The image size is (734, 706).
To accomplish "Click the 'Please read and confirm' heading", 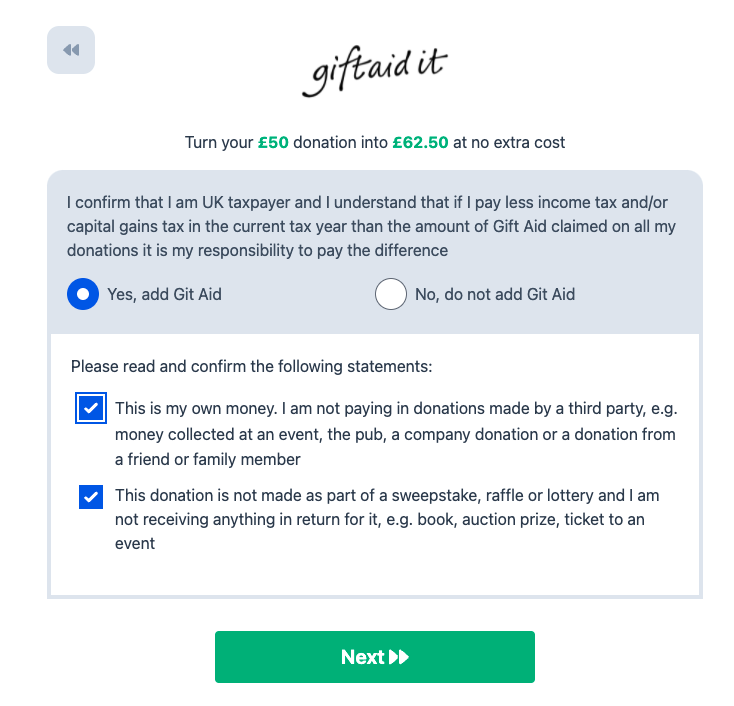I will [x=251, y=366].
